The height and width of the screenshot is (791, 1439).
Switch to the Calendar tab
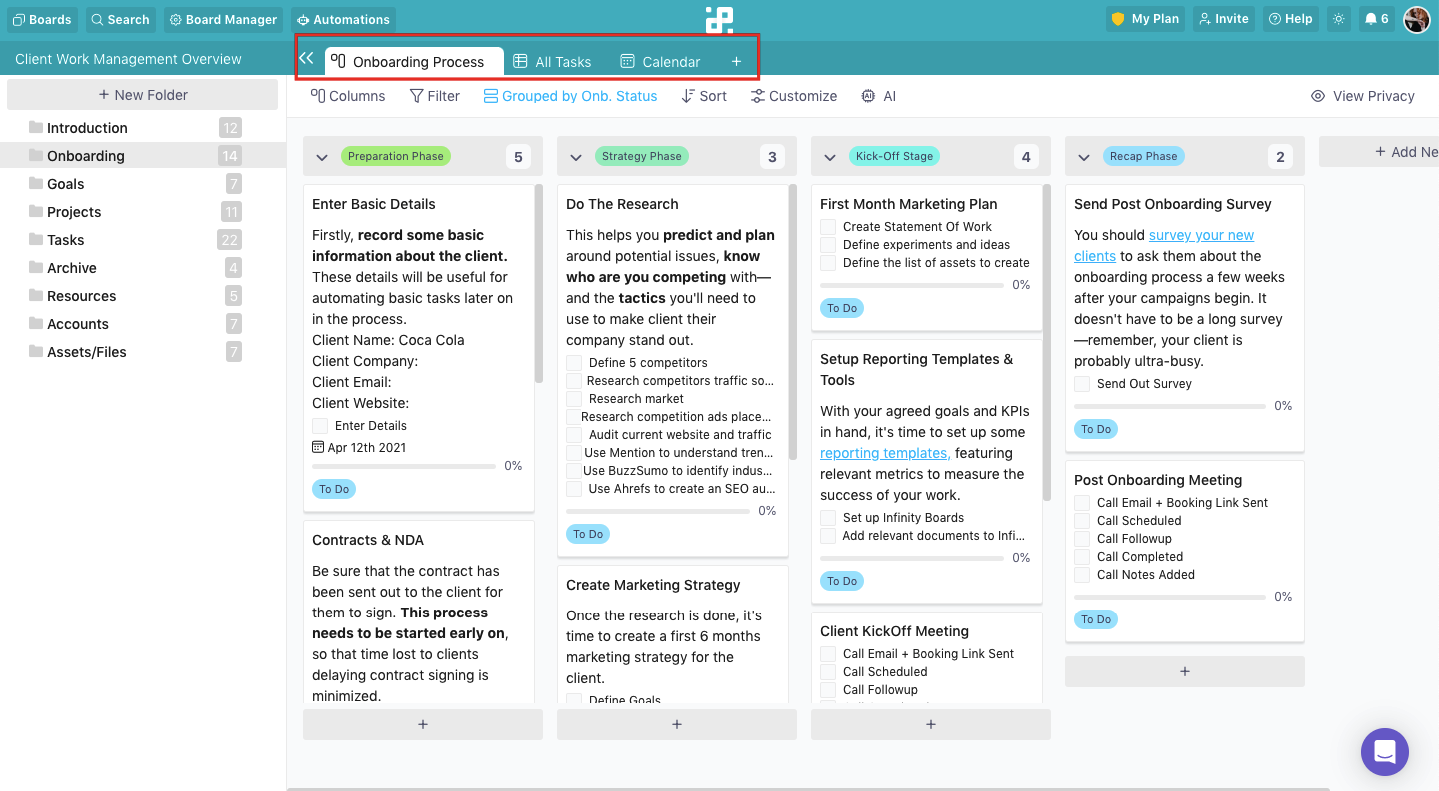660,62
